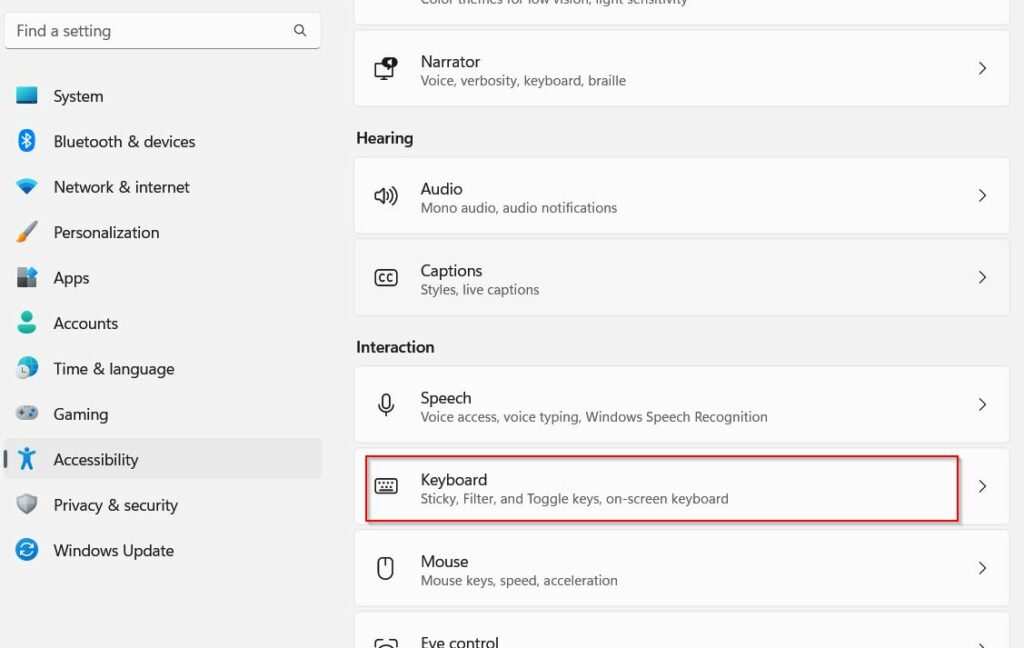Click the Bluetooth & devices icon
The width and height of the screenshot is (1024, 648).
pos(27,141)
